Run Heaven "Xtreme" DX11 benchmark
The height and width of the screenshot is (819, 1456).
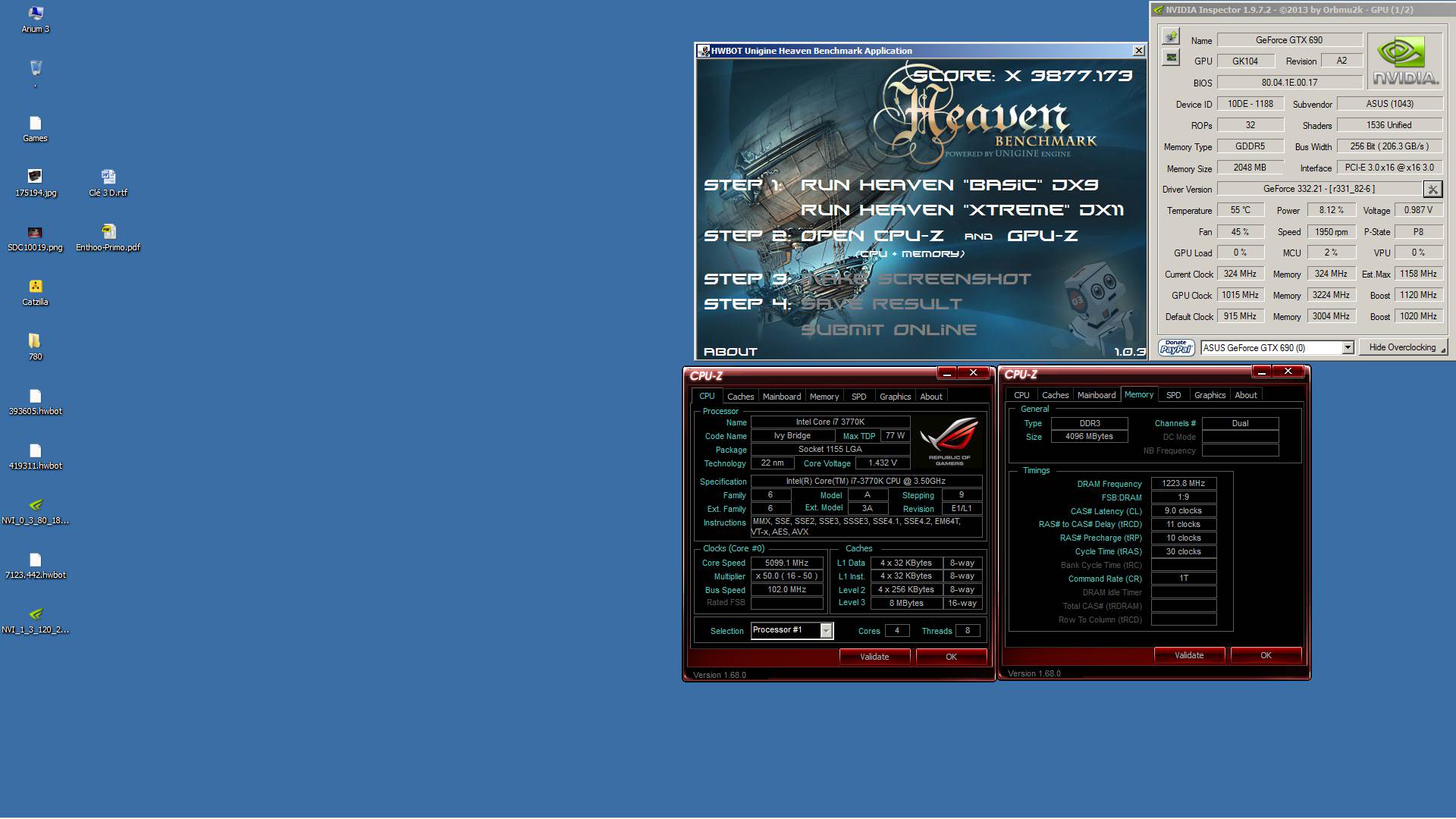[962, 210]
